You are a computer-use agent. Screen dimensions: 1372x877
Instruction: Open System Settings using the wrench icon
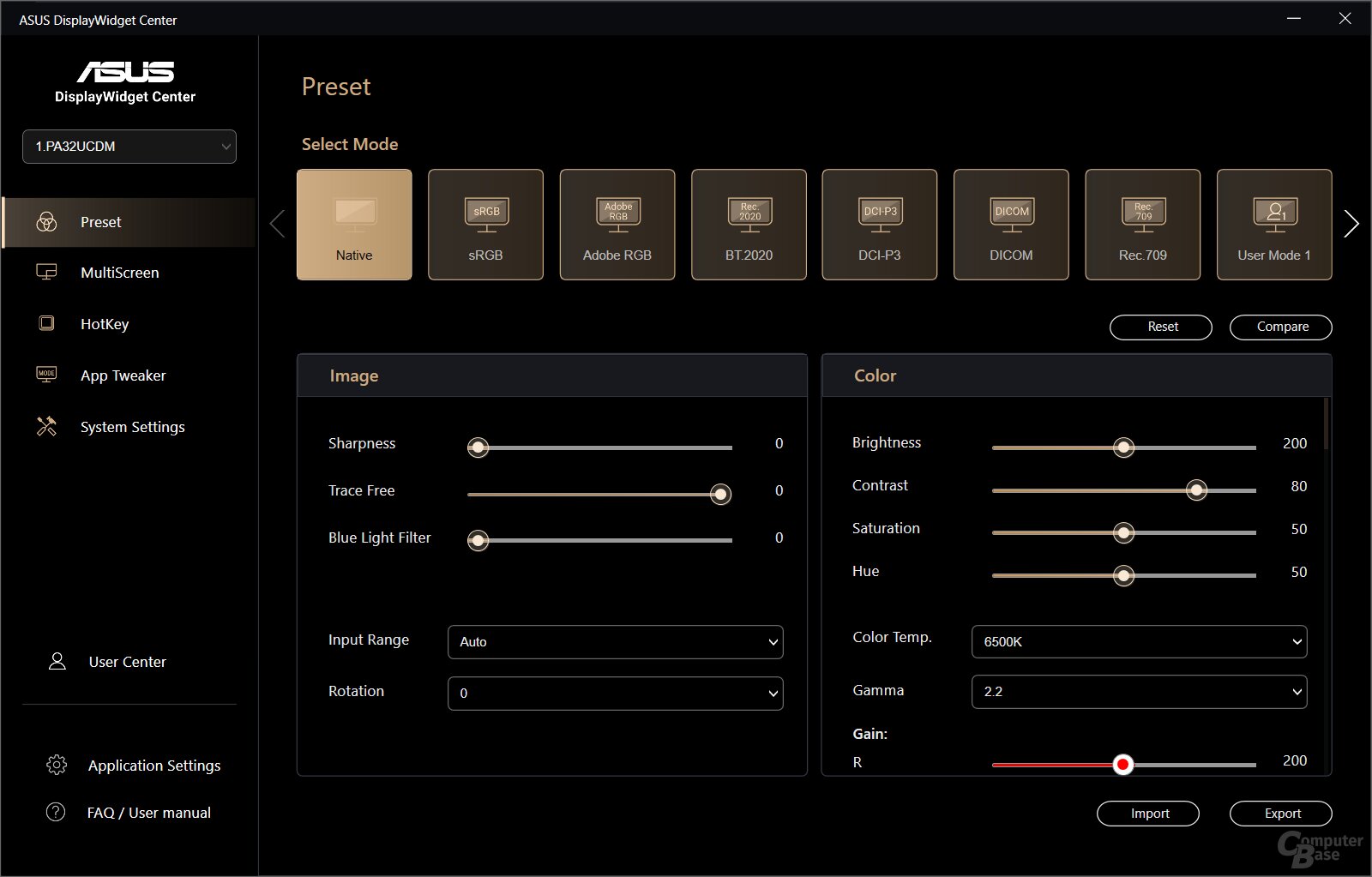click(45, 426)
